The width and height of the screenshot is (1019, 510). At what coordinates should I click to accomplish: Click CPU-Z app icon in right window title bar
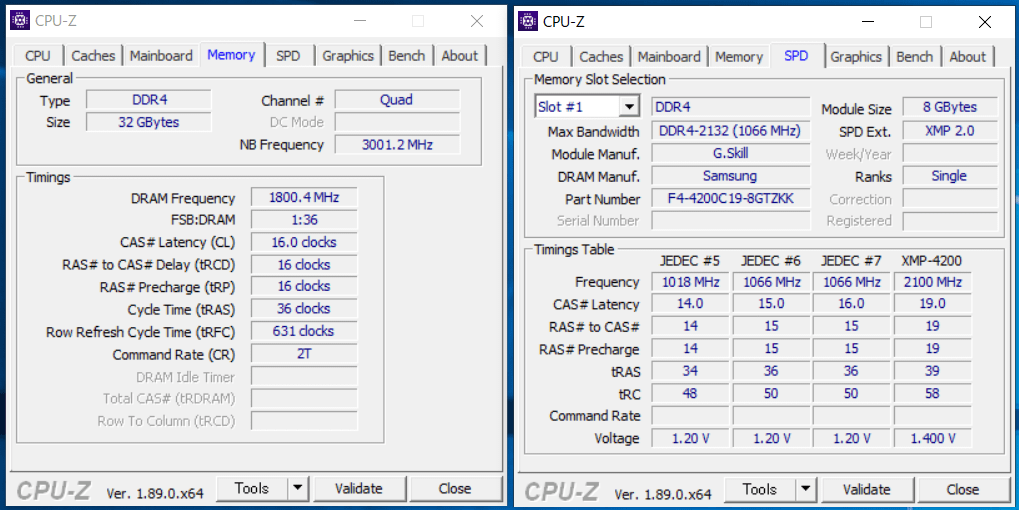click(528, 21)
